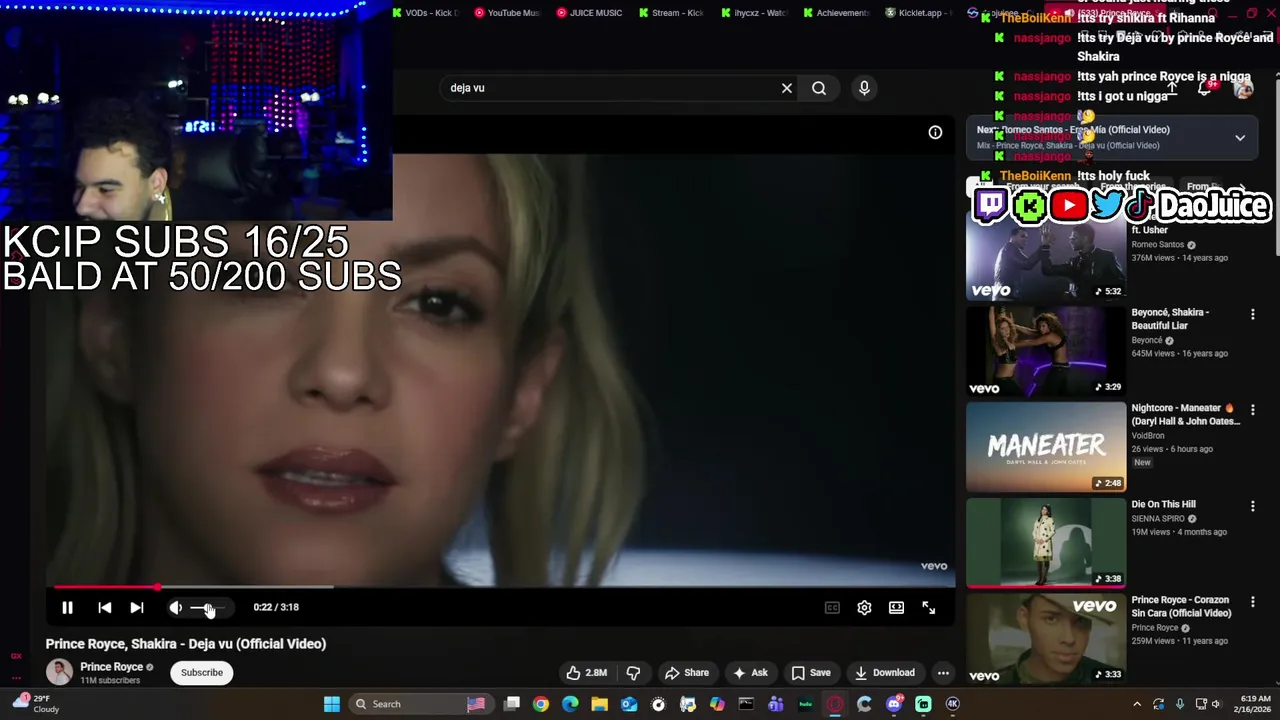Open Corazon Sin Cara video thumbnail

[1046, 638]
